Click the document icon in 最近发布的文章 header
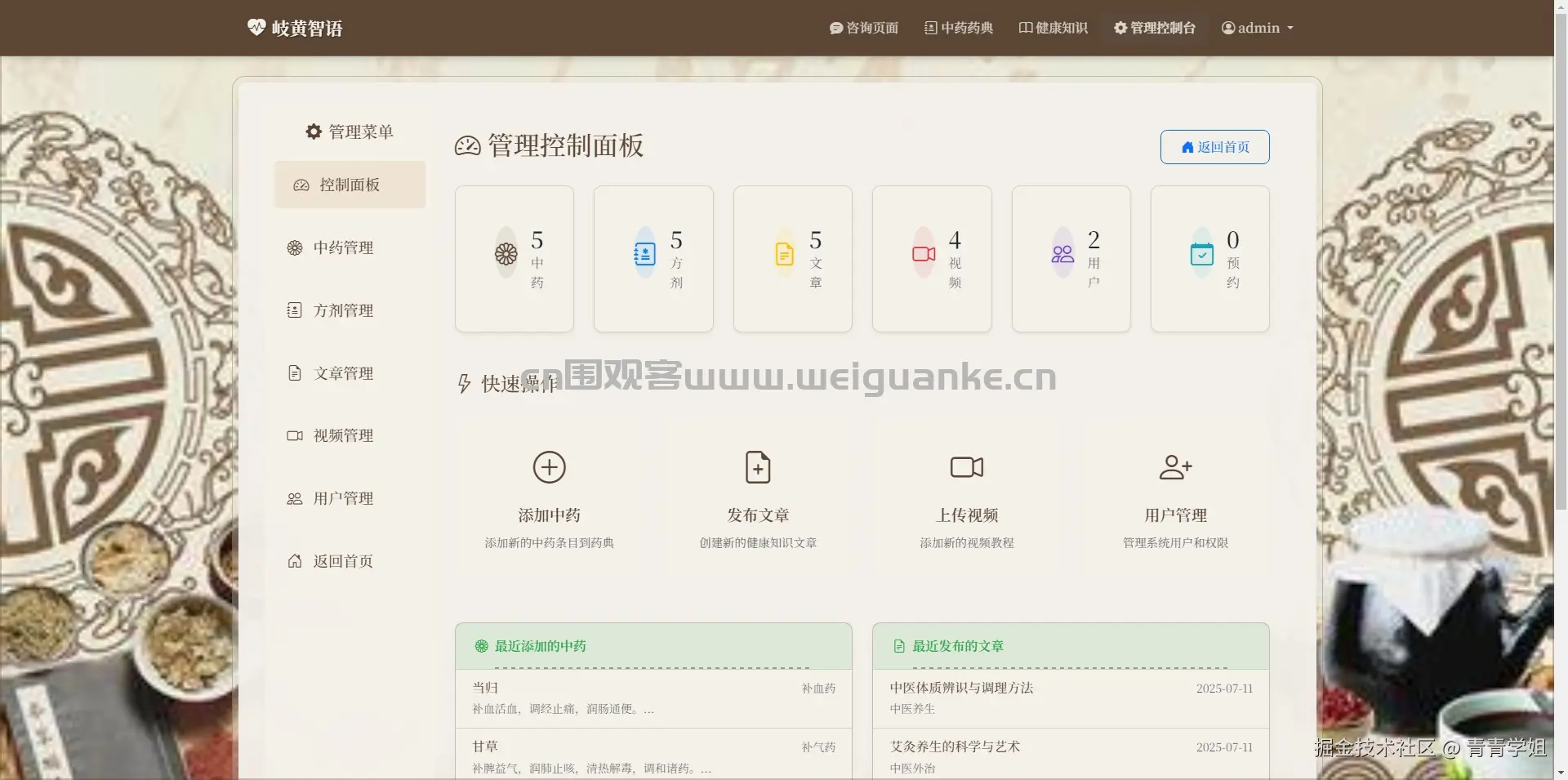This screenshot has width=1568, height=780. click(x=899, y=646)
